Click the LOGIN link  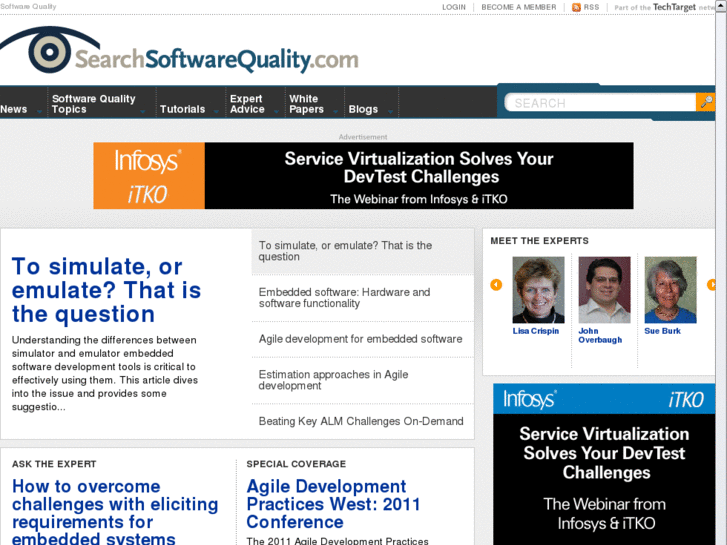[x=454, y=7]
